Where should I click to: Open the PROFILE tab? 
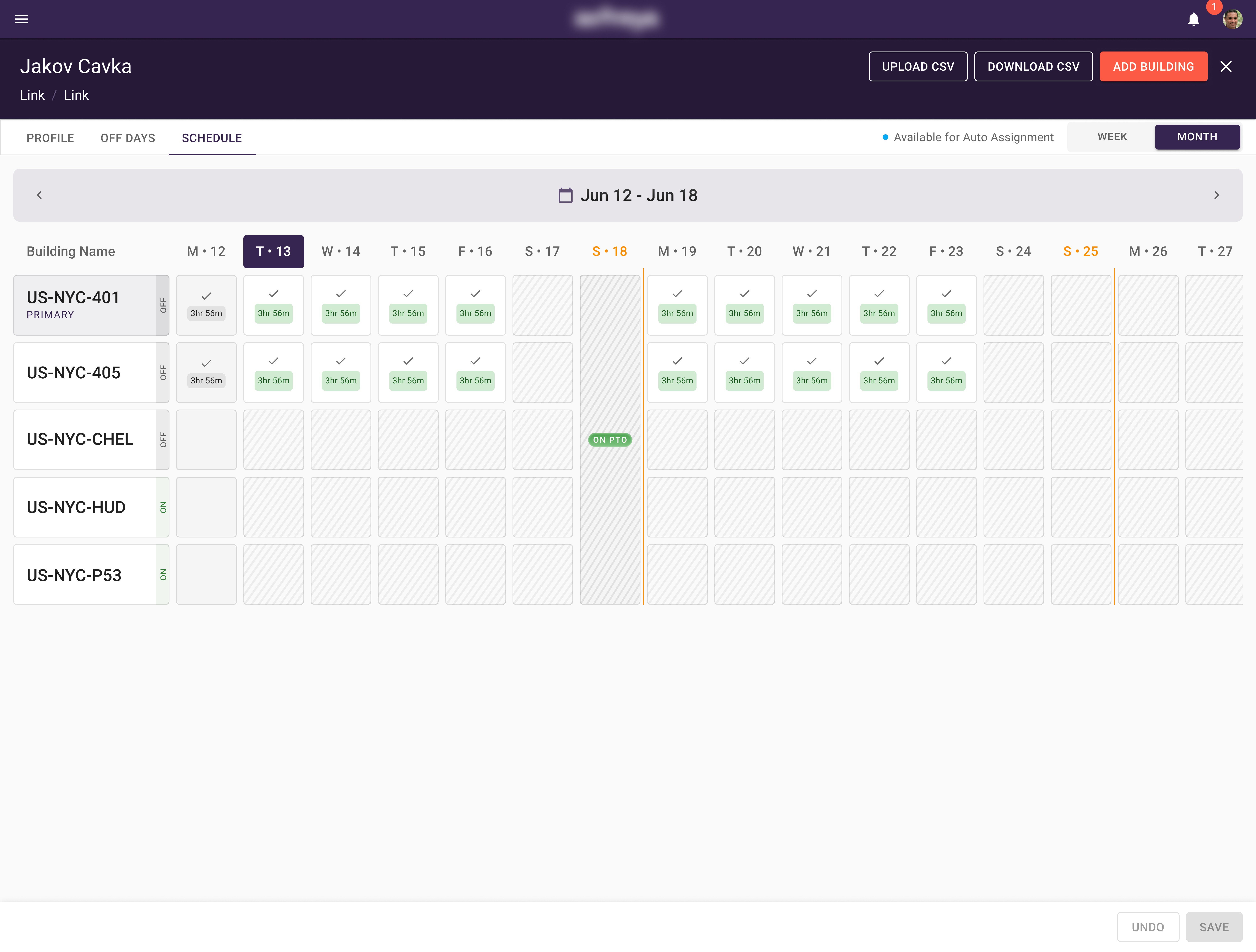pyautogui.click(x=50, y=138)
